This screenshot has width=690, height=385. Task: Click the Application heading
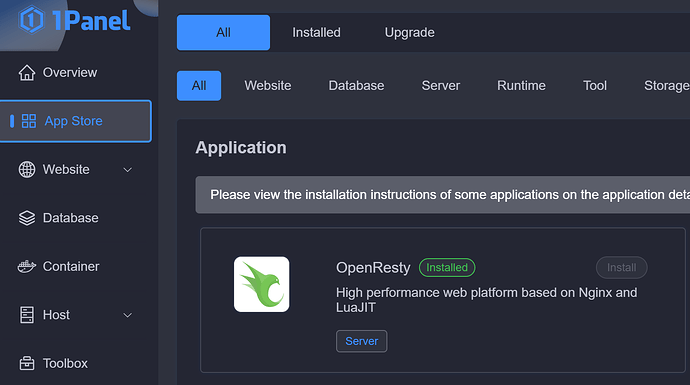click(x=241, y=147)
